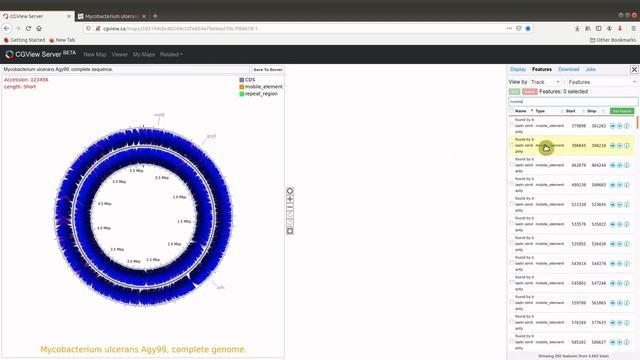640x360 pixels.
Task: Check the box for feature starting 535055
Action: pos(511,243)
